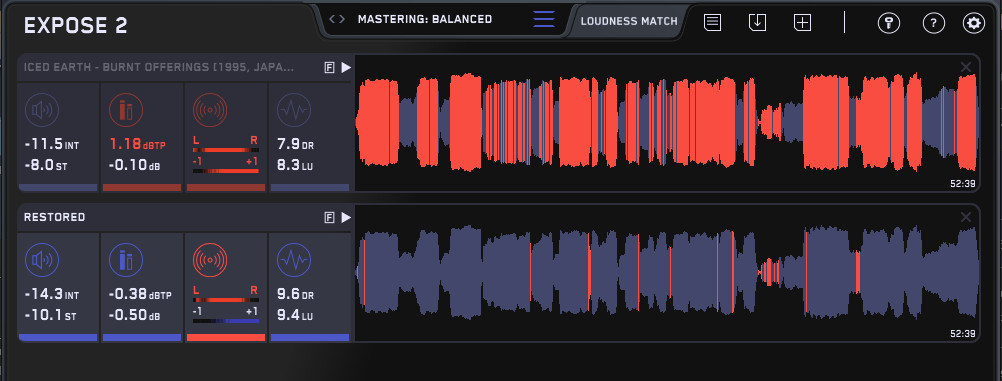Image resolution: width=1002 pixels, height=381 pixels.
Task: Open the notes list icon
Action: [x=713, y=22]
